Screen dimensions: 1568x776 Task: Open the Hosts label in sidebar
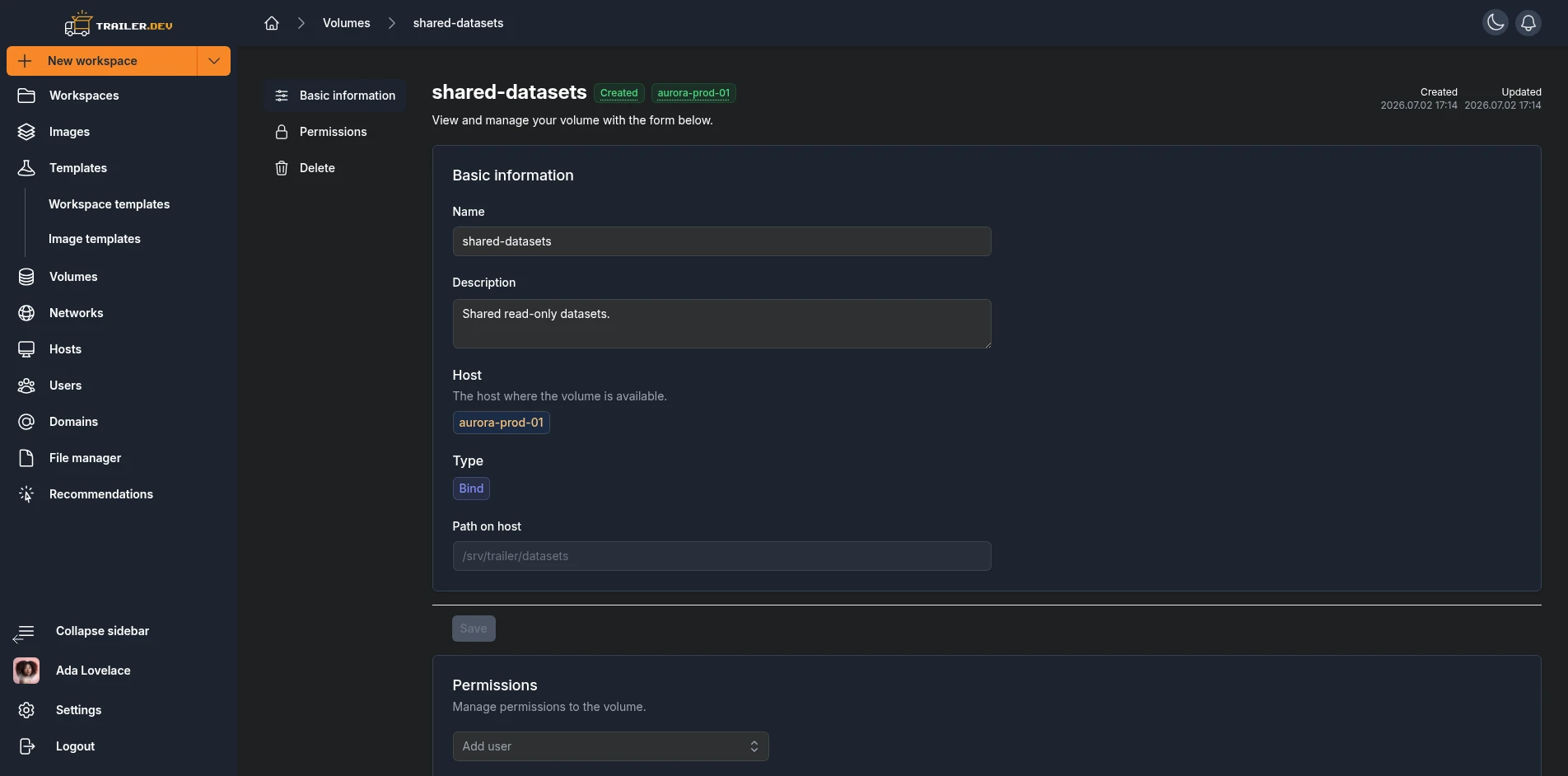65,349
